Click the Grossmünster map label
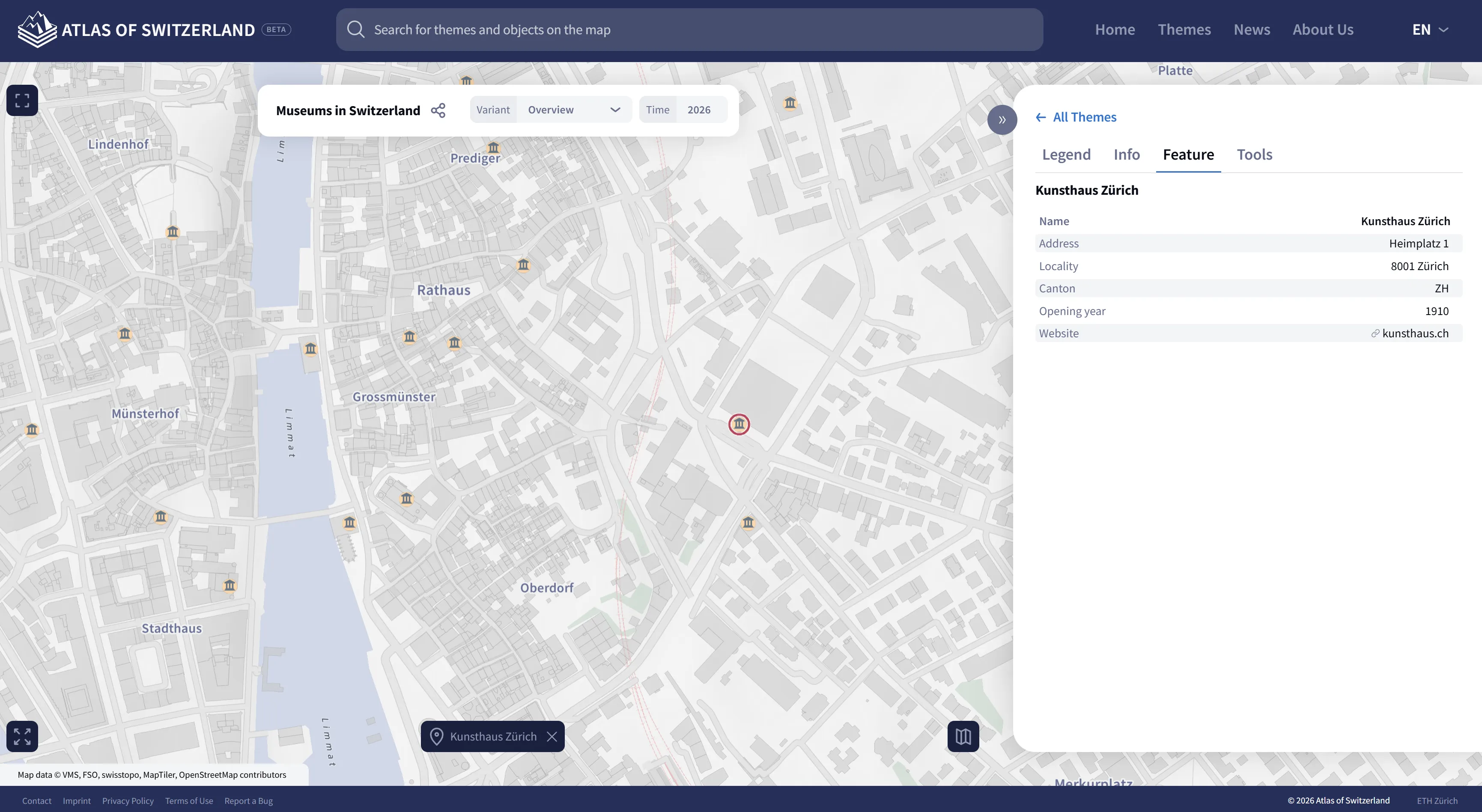 394,397
